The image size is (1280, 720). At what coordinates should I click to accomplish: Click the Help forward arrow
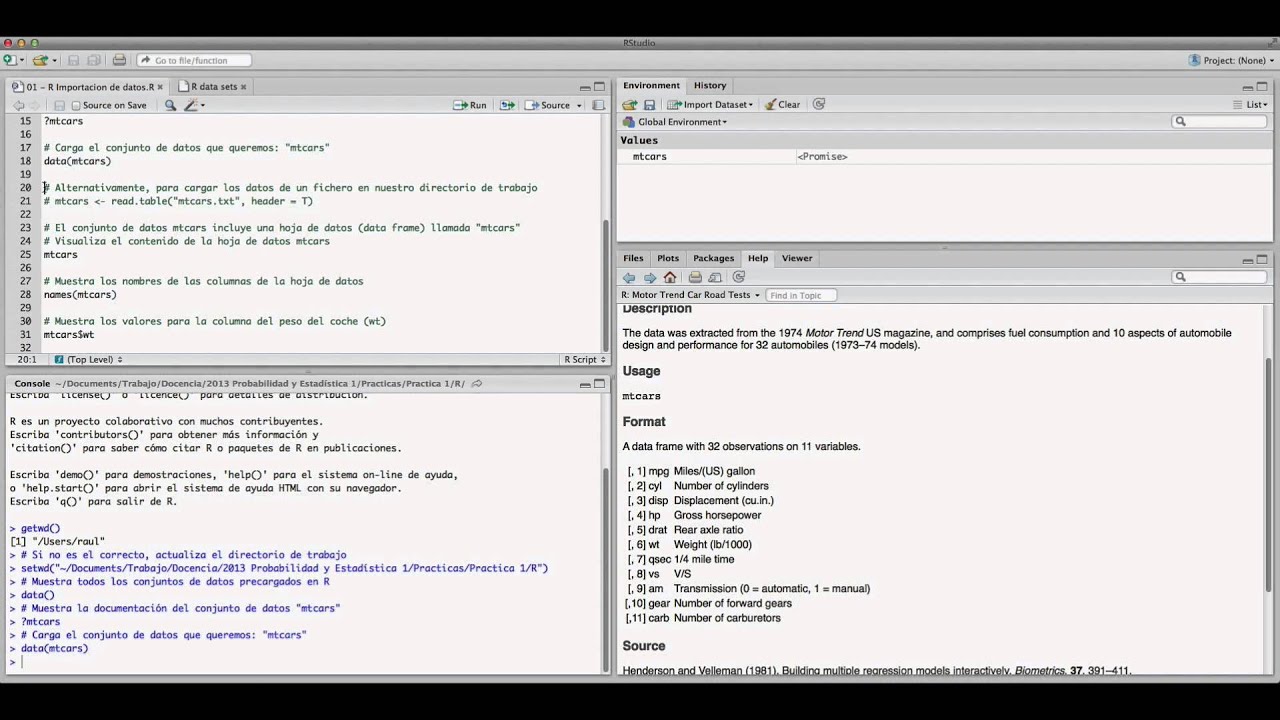[650, 277]
